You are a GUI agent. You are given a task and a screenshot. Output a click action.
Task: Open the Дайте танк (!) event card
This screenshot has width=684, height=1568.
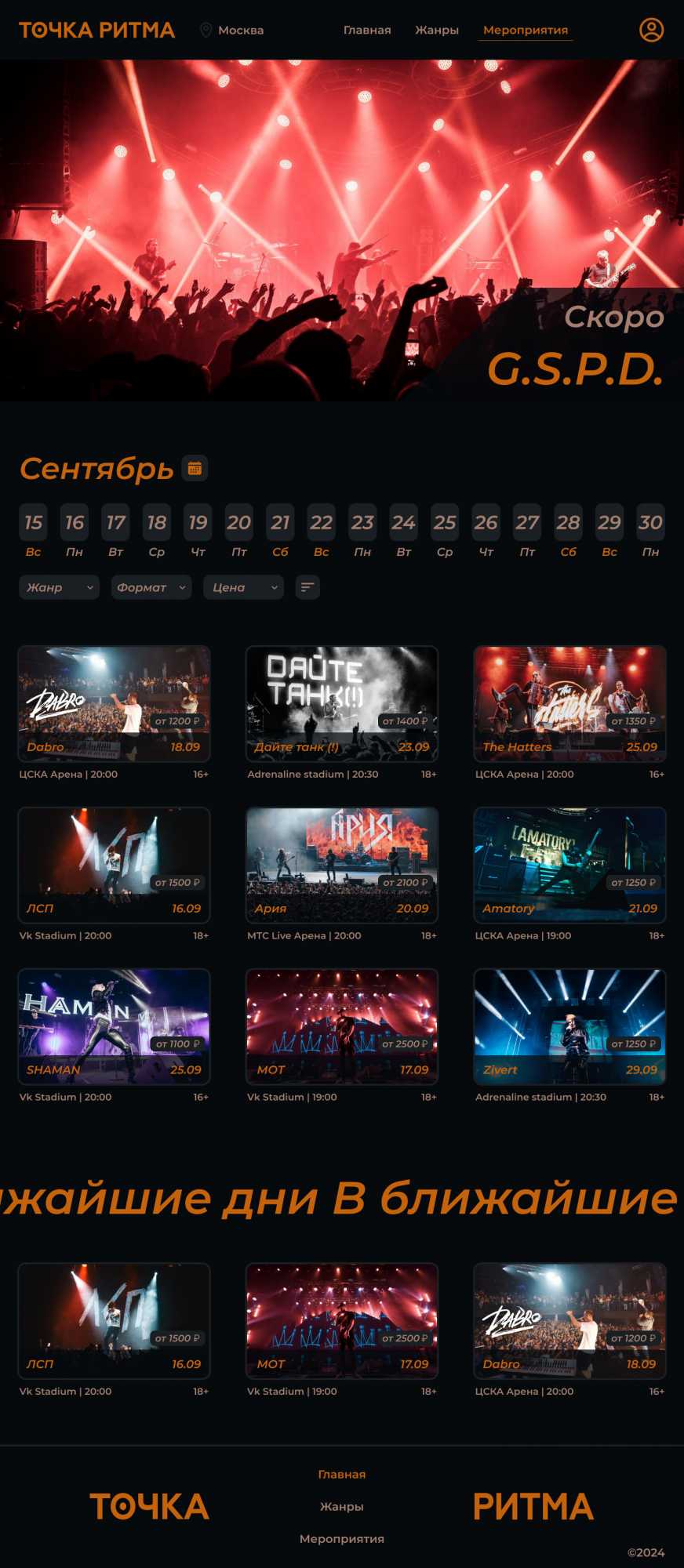pos(342,704)
